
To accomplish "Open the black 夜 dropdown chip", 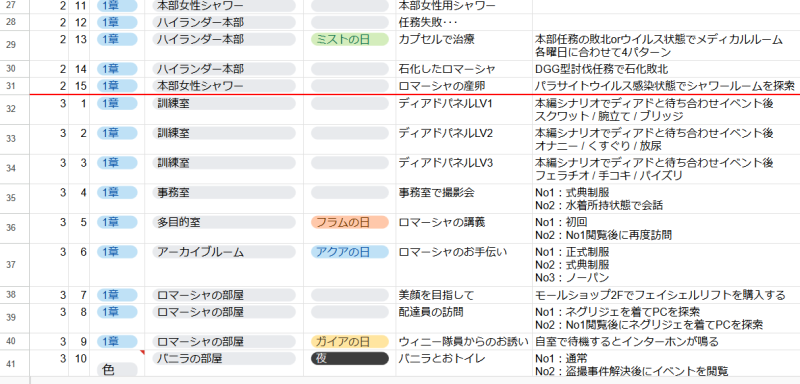I will coord(349,359).
